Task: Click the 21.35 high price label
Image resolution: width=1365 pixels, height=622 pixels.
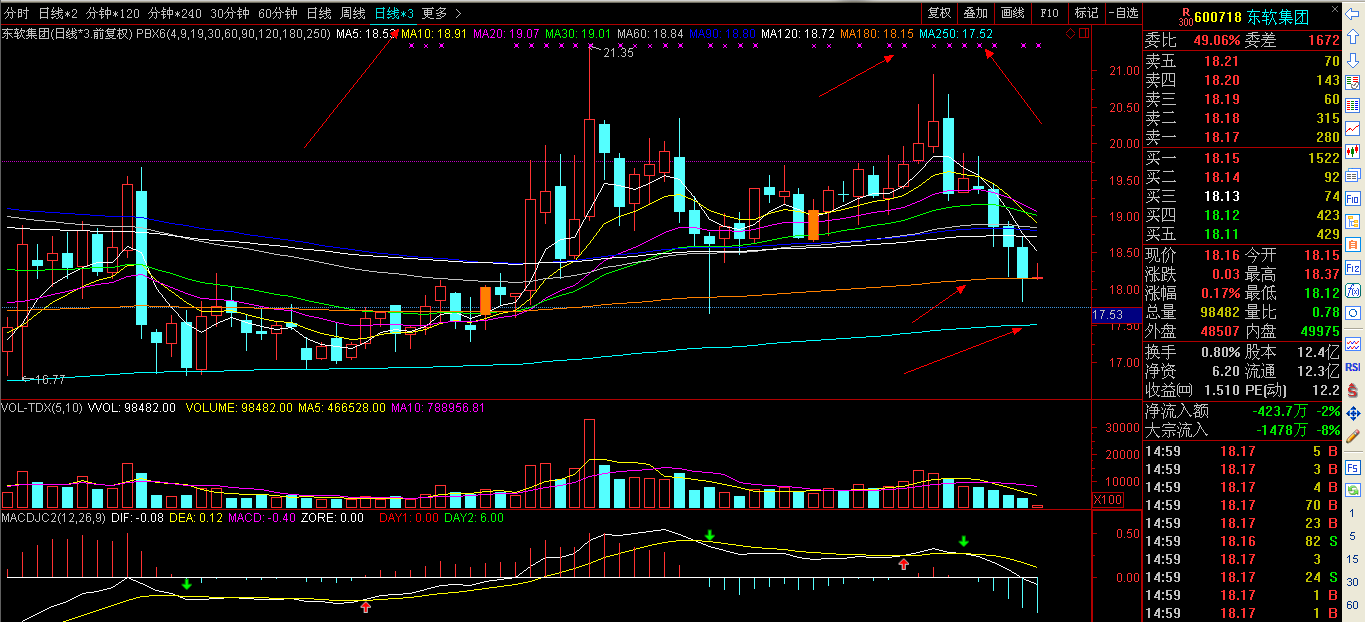Action: coord(619,53)
